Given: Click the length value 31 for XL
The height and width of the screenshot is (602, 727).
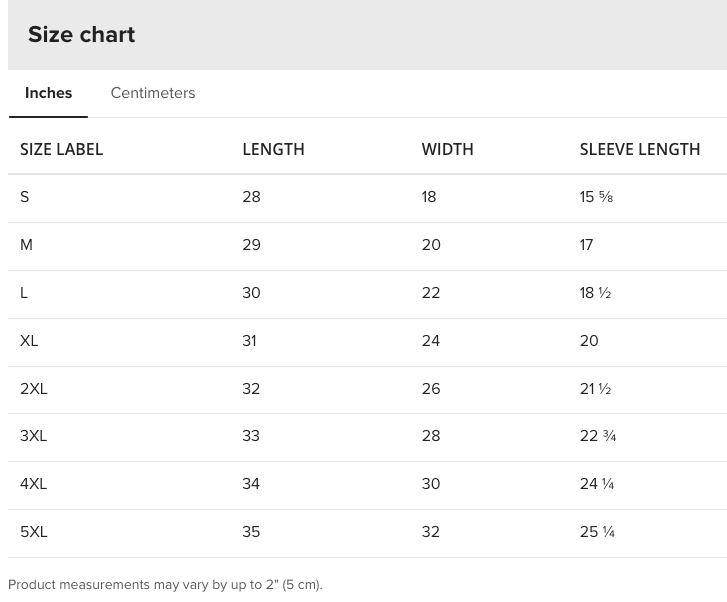Looking at the screenshot, I should [x=249, y=341].
